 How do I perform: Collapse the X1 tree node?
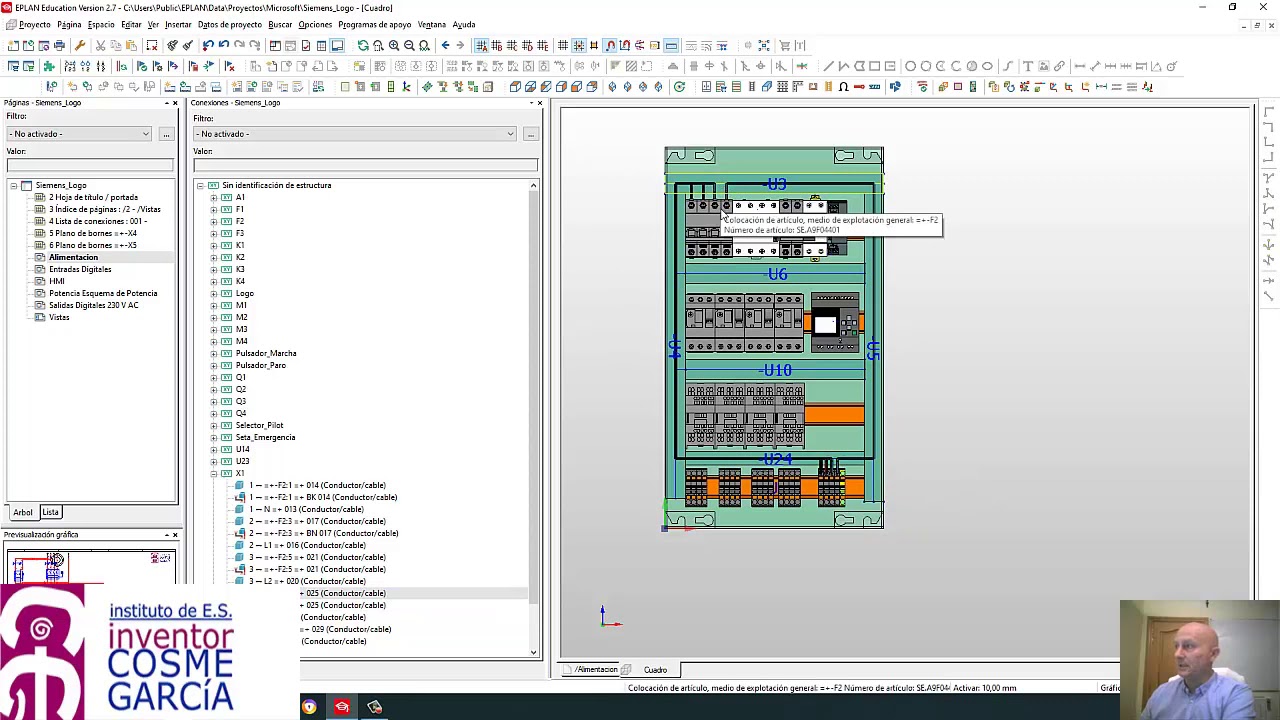[214, 473]
